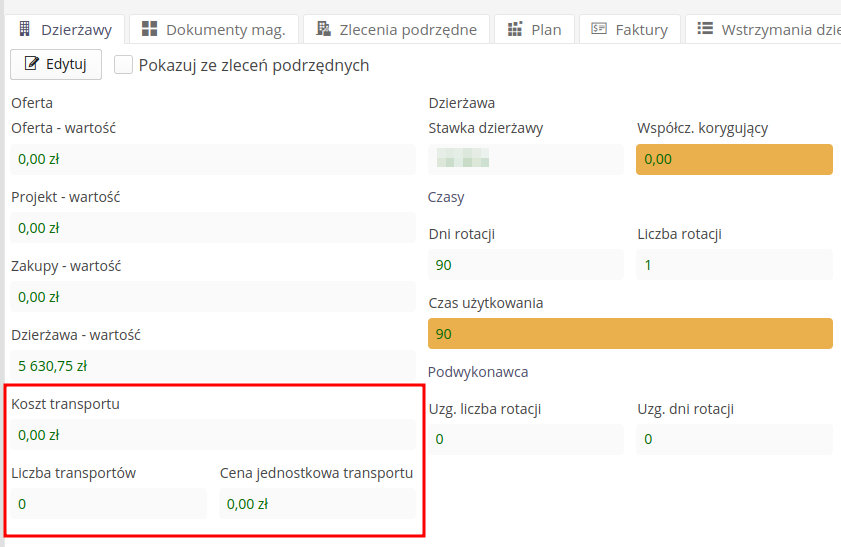Click the Współcz. korygujący orange field
The image size is (841, 547).
click(734, 159)
